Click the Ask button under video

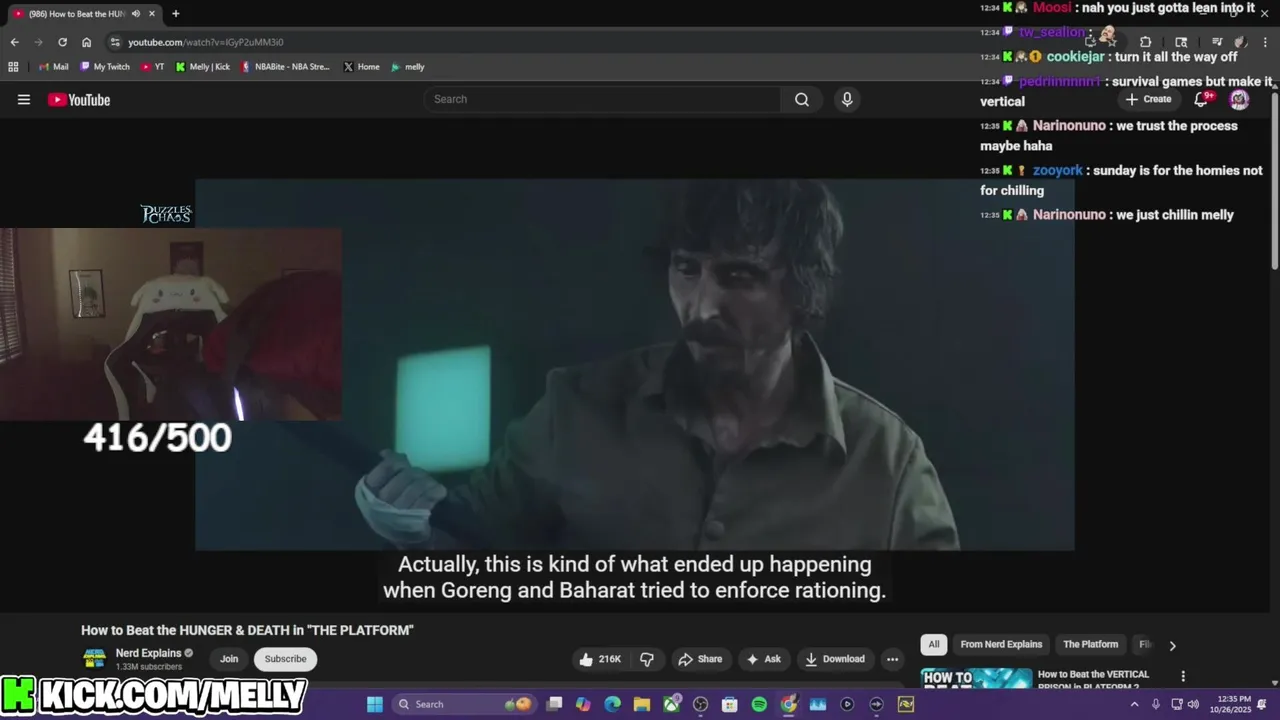click(762, 659)
